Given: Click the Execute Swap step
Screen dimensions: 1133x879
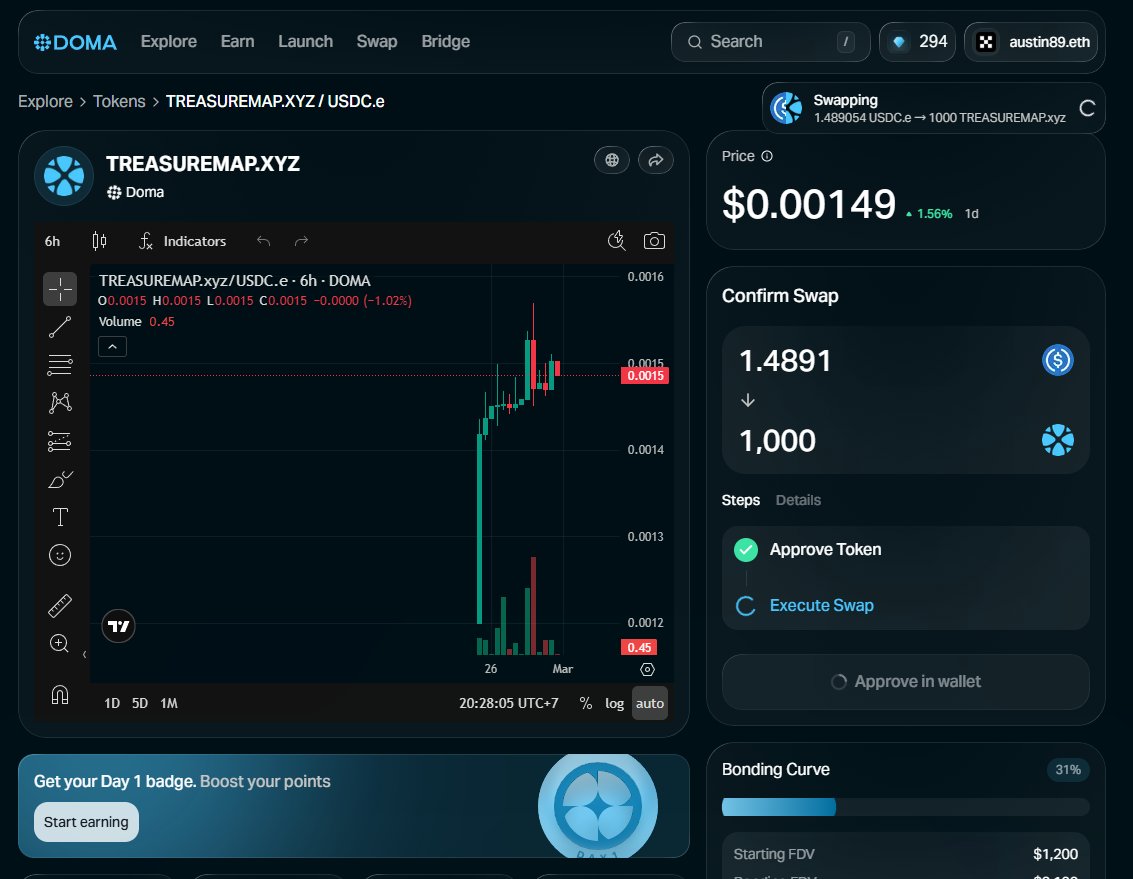Looking at the screenshot, I should pos(822,605).
